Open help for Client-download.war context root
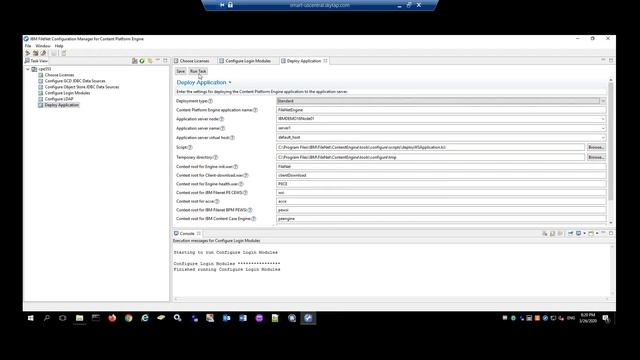Screen dimensions: 640x360 tap(246, 175)
